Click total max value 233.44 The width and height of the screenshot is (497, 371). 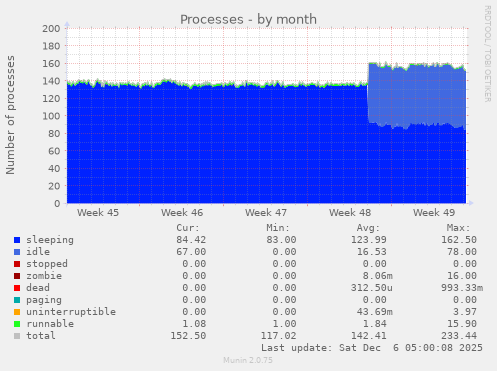click(459, 336)
